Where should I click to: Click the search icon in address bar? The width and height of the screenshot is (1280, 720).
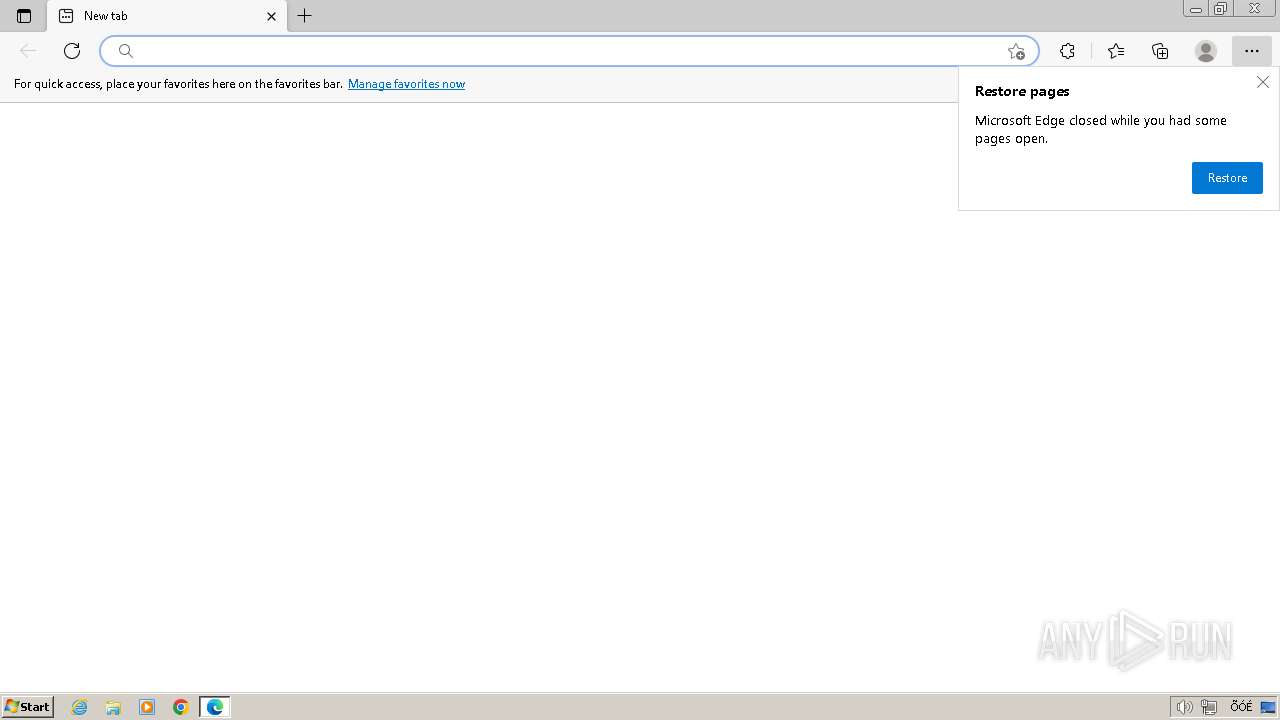pyautogui.click(x=126, y=51)
